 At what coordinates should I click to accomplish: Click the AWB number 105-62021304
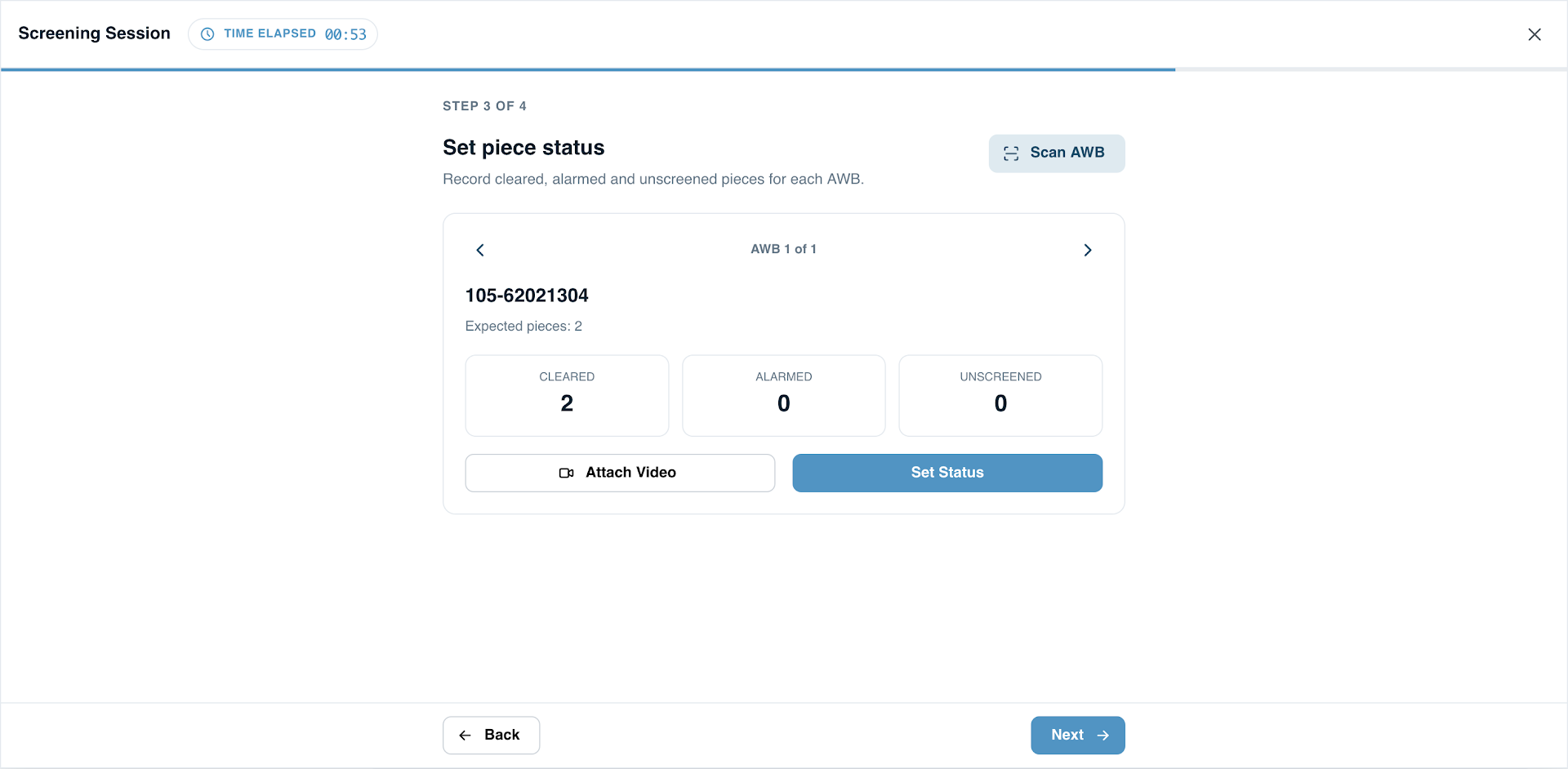coord(527,296)
